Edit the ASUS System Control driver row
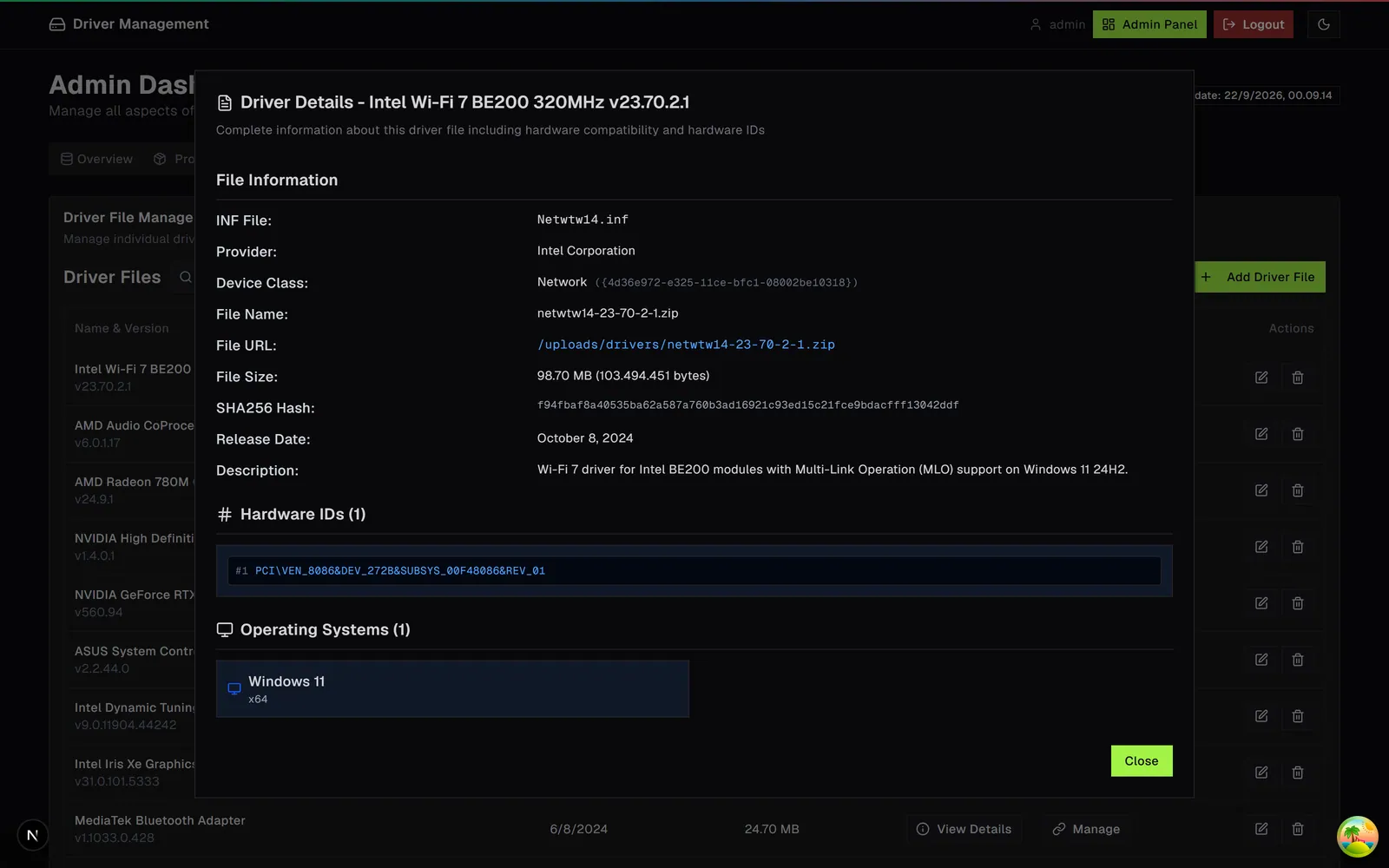The height and width of the screenshot is (868, 1389). tap(1261, 660)
